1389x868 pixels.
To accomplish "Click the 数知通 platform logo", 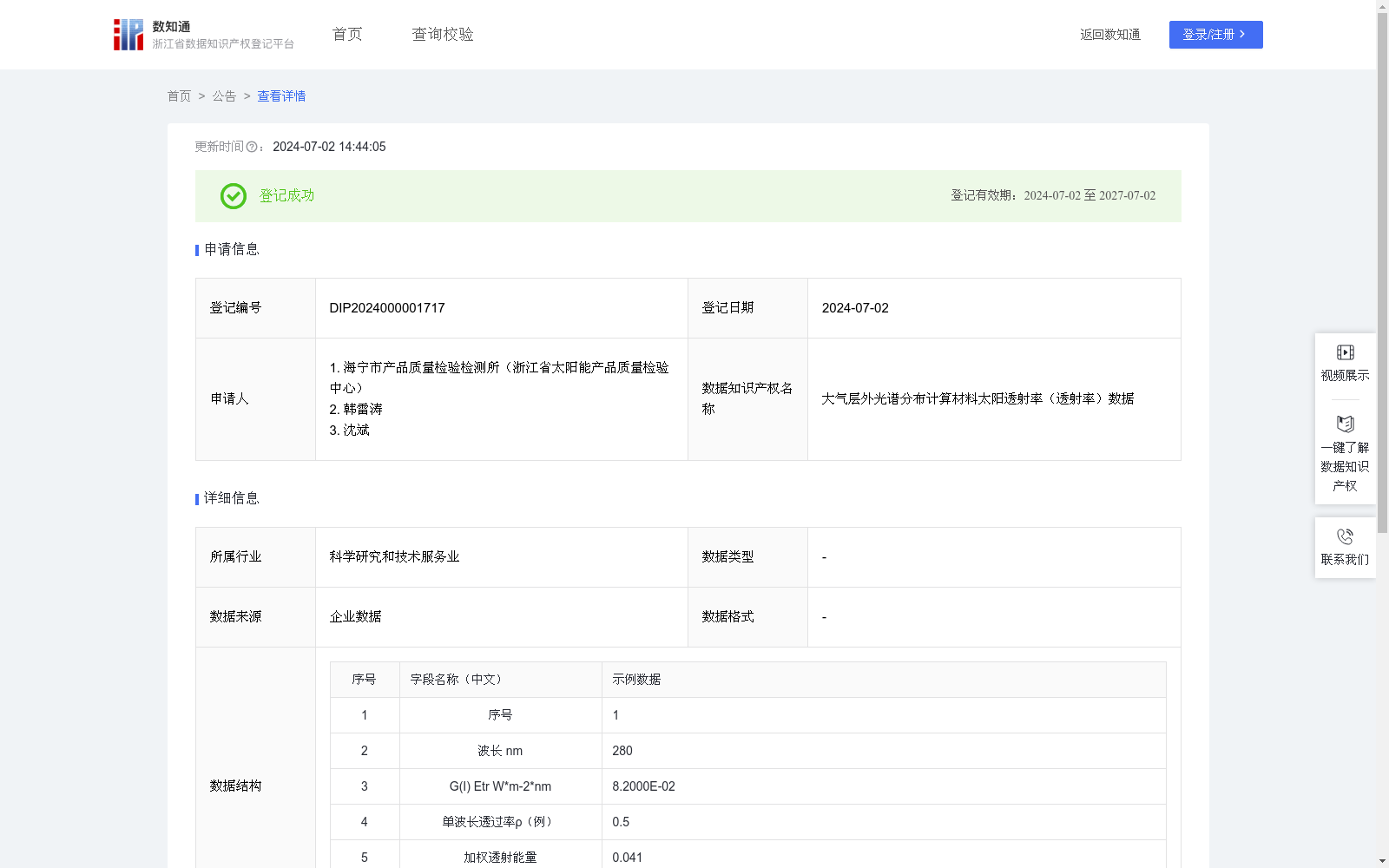I will (x=204, y=35).
